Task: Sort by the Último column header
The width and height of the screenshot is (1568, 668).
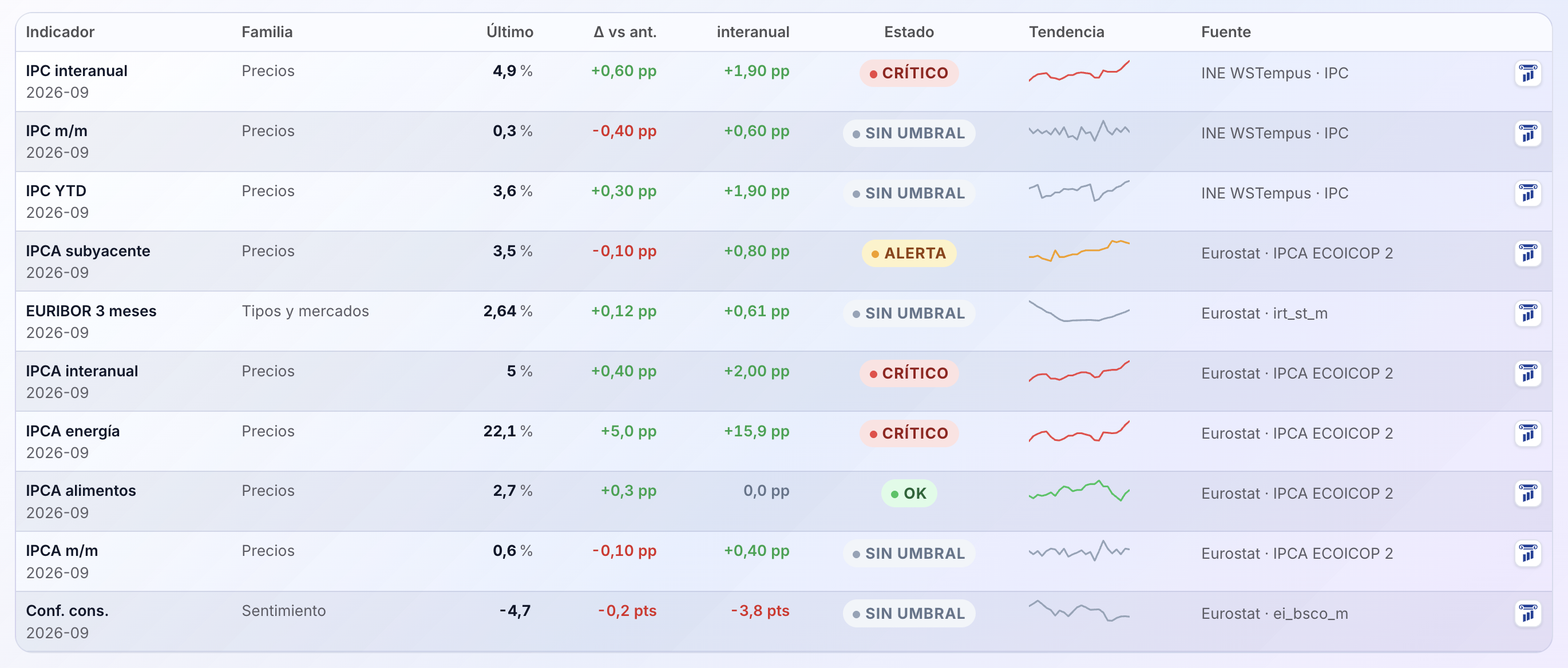Action: coord(509,32)
